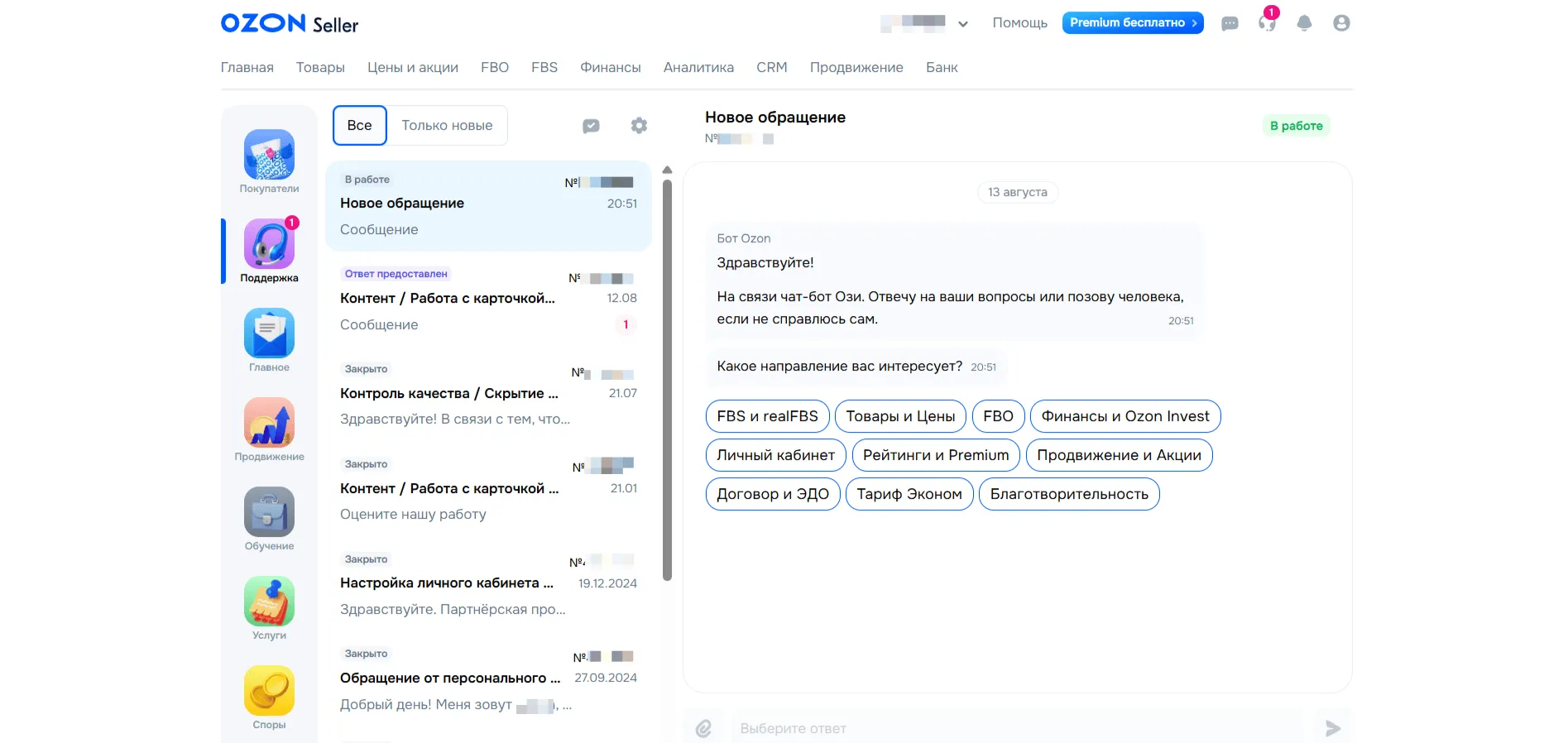
Task: Show only new chats with Только новые
Action: pos(447,126)
